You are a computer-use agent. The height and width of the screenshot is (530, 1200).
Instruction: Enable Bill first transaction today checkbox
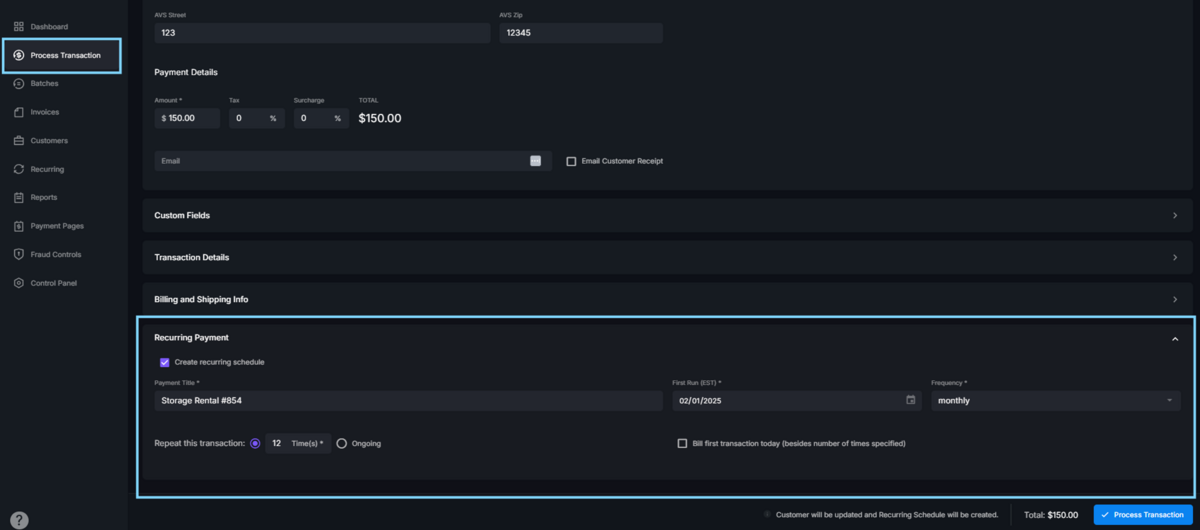pyautogui.click(x=683, y=443)
